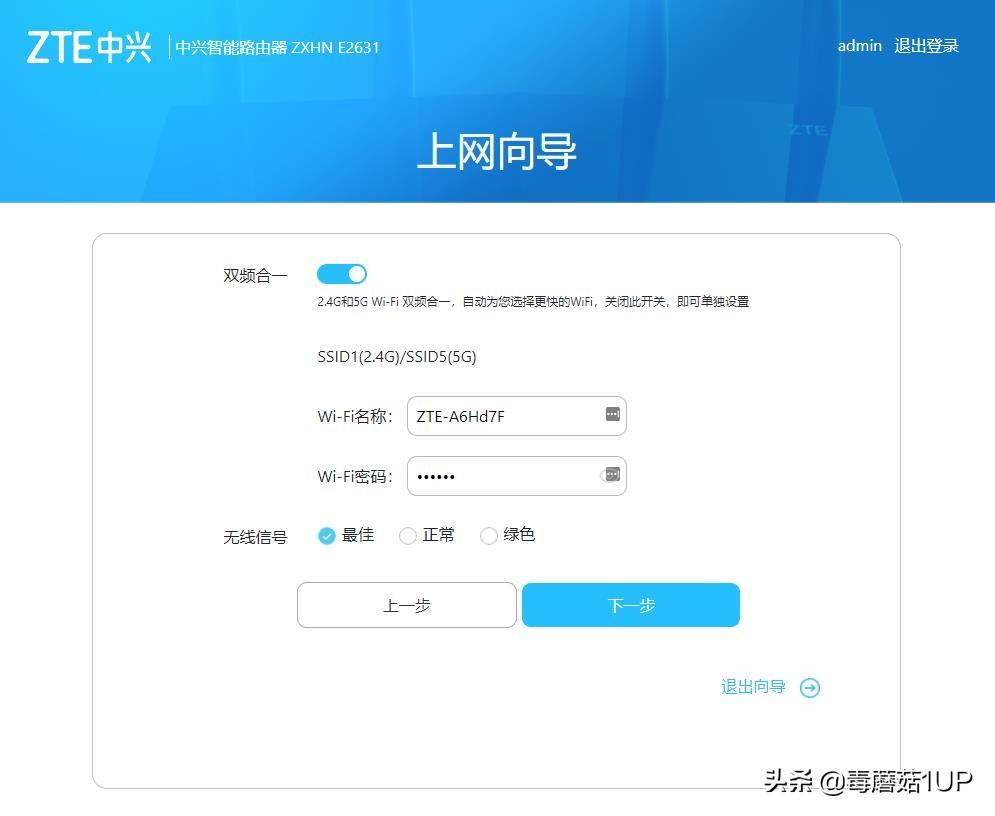The height and width of the screenshot is (816, 995).
Task: Click the ZTE中兴 logo
Action: click(x=89, y=48)
